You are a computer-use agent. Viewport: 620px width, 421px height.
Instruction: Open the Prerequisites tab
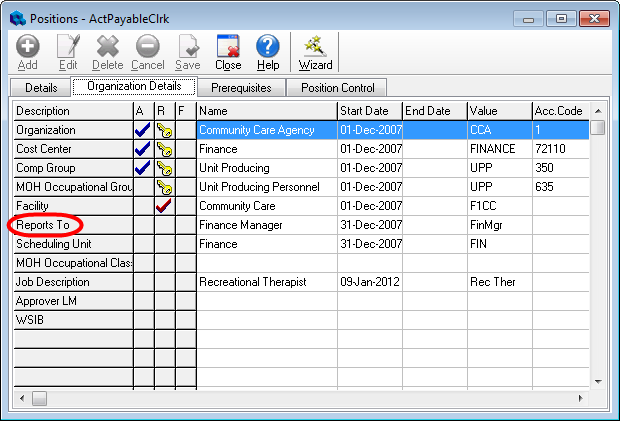click(x=241, y=88)
